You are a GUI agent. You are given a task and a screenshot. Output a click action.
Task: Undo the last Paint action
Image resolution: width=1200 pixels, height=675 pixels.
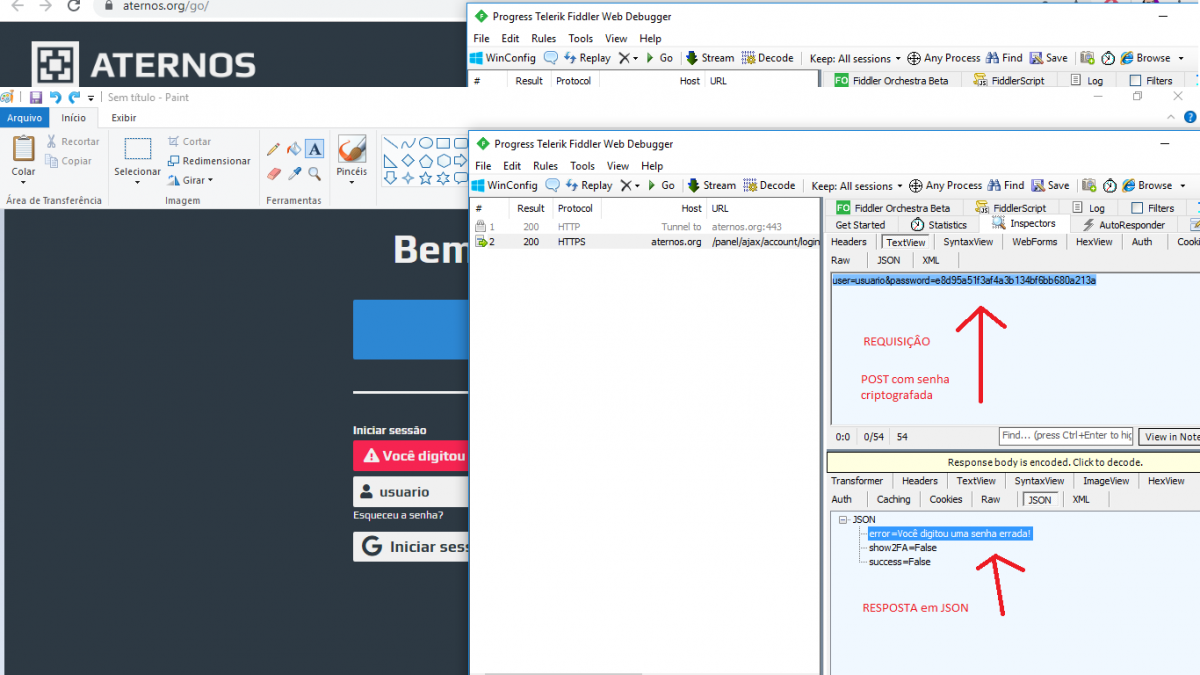coord(55,97)
